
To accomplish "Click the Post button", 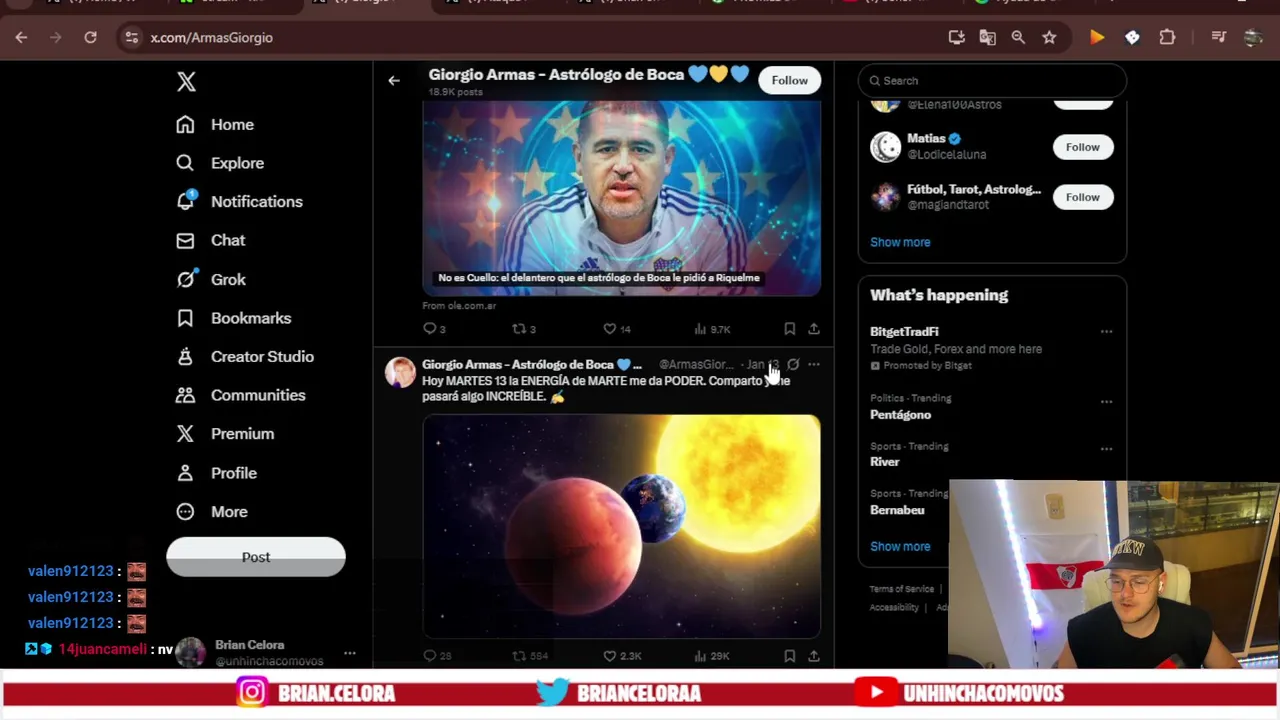I will point(256,557).
